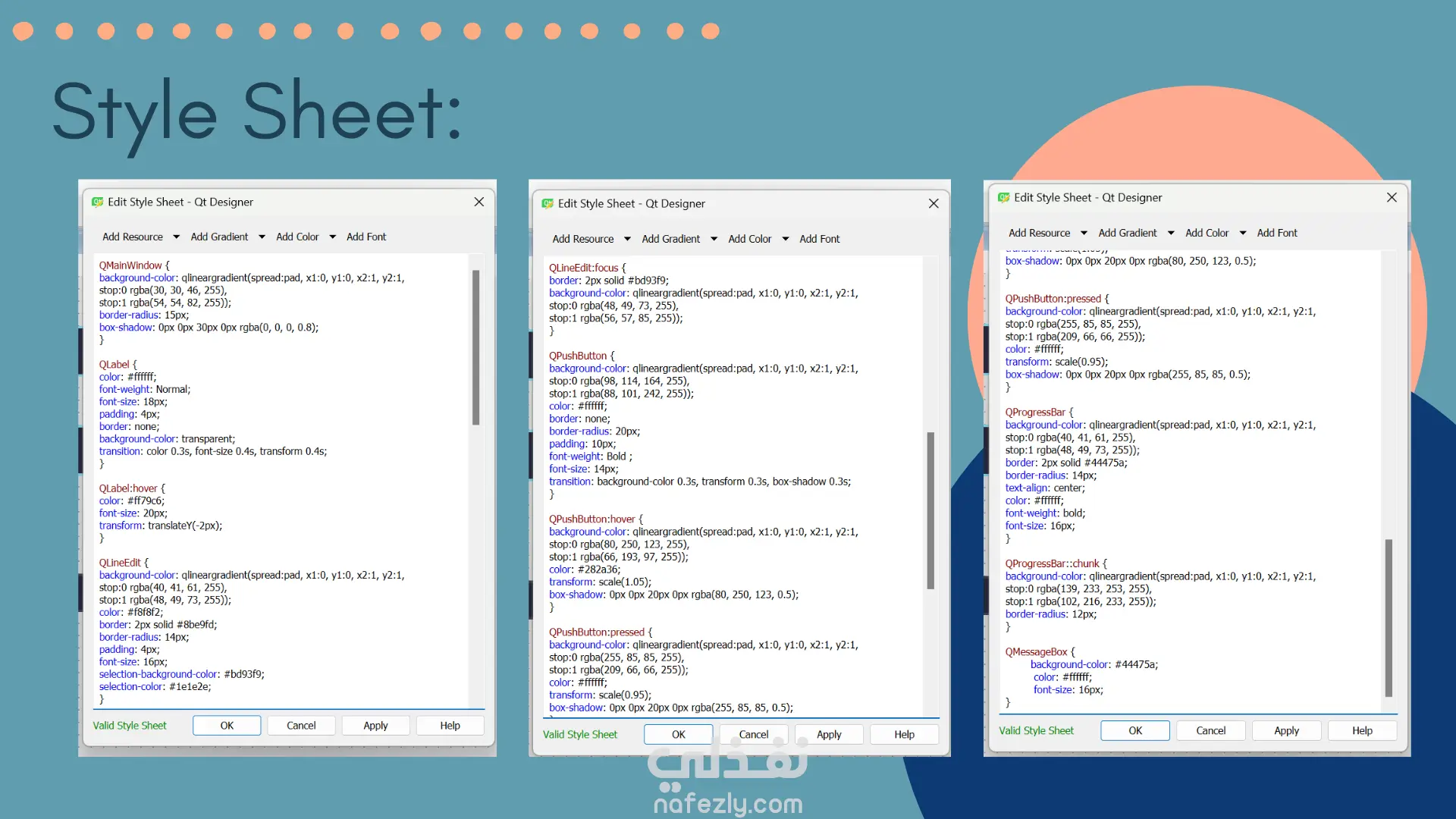Place cursor on the 'QLineEdit:focus {' line
This screenshot has height=819, width=1456.
588,268
